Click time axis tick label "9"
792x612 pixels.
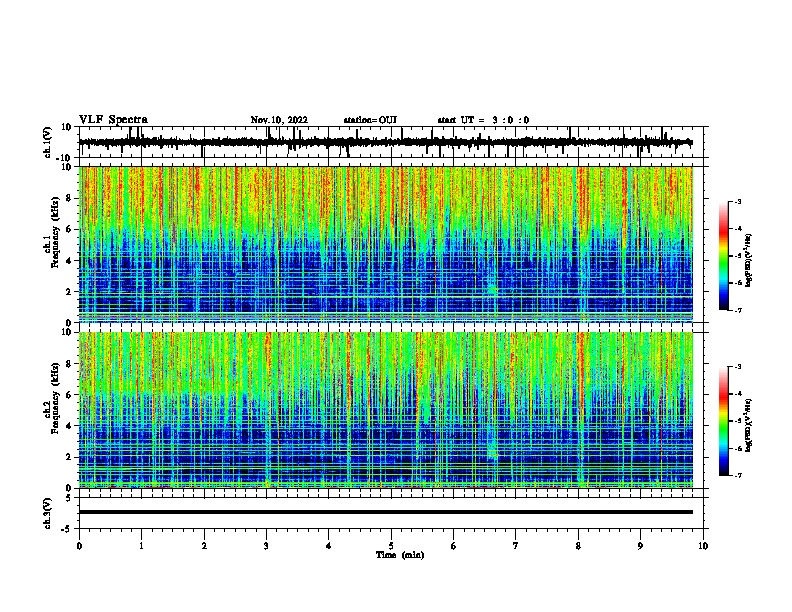pyautogui.click(x=640, y=546)
